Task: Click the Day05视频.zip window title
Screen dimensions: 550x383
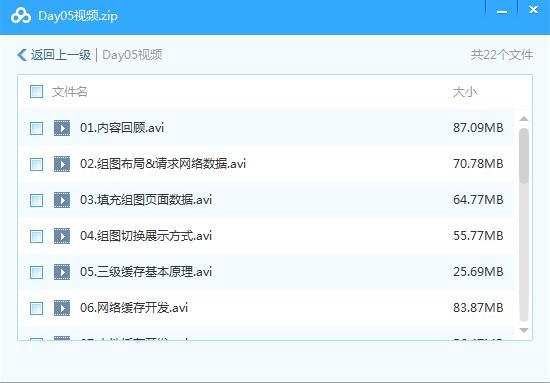Action: pos(78,16)
